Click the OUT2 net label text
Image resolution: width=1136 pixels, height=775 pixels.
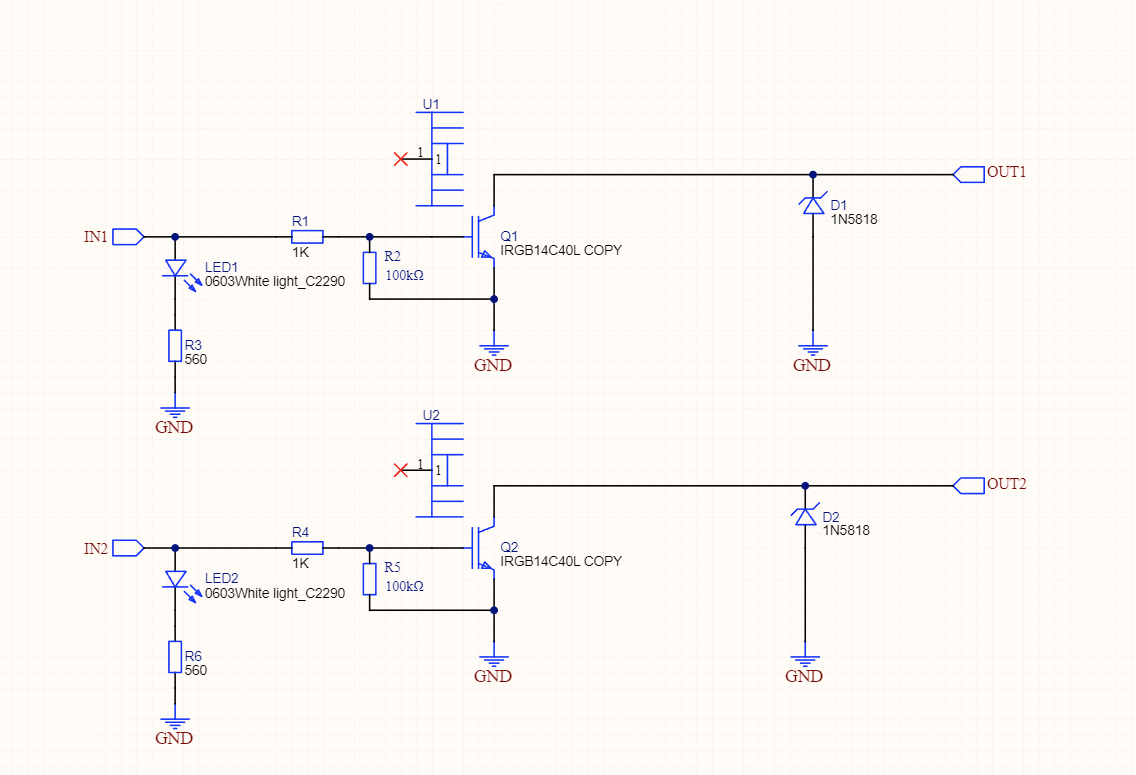coord(1007,484)
